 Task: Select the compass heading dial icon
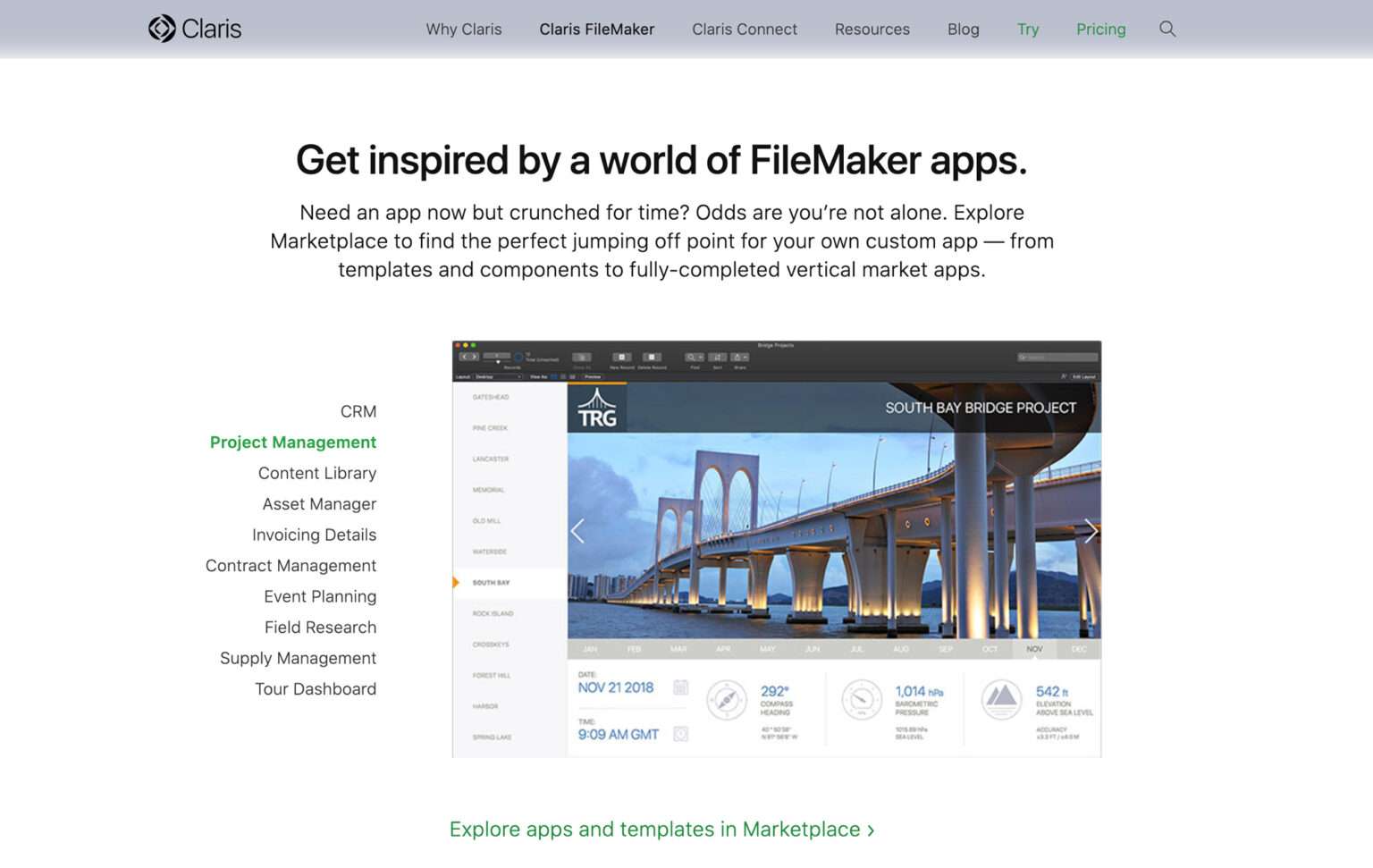point(726,699)
